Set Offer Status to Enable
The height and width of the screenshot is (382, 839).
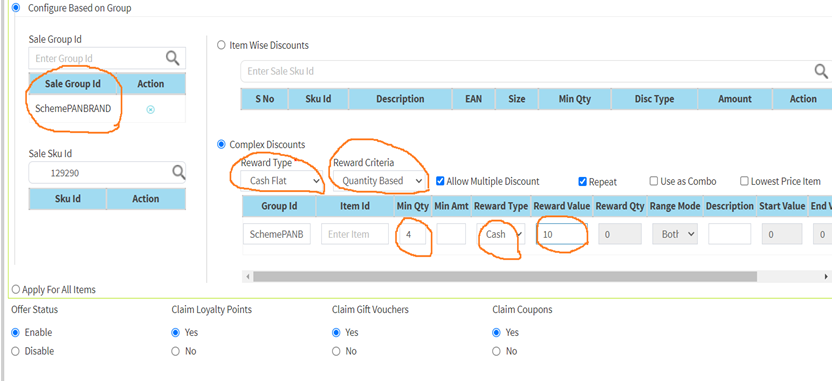(x=16, y=332)
